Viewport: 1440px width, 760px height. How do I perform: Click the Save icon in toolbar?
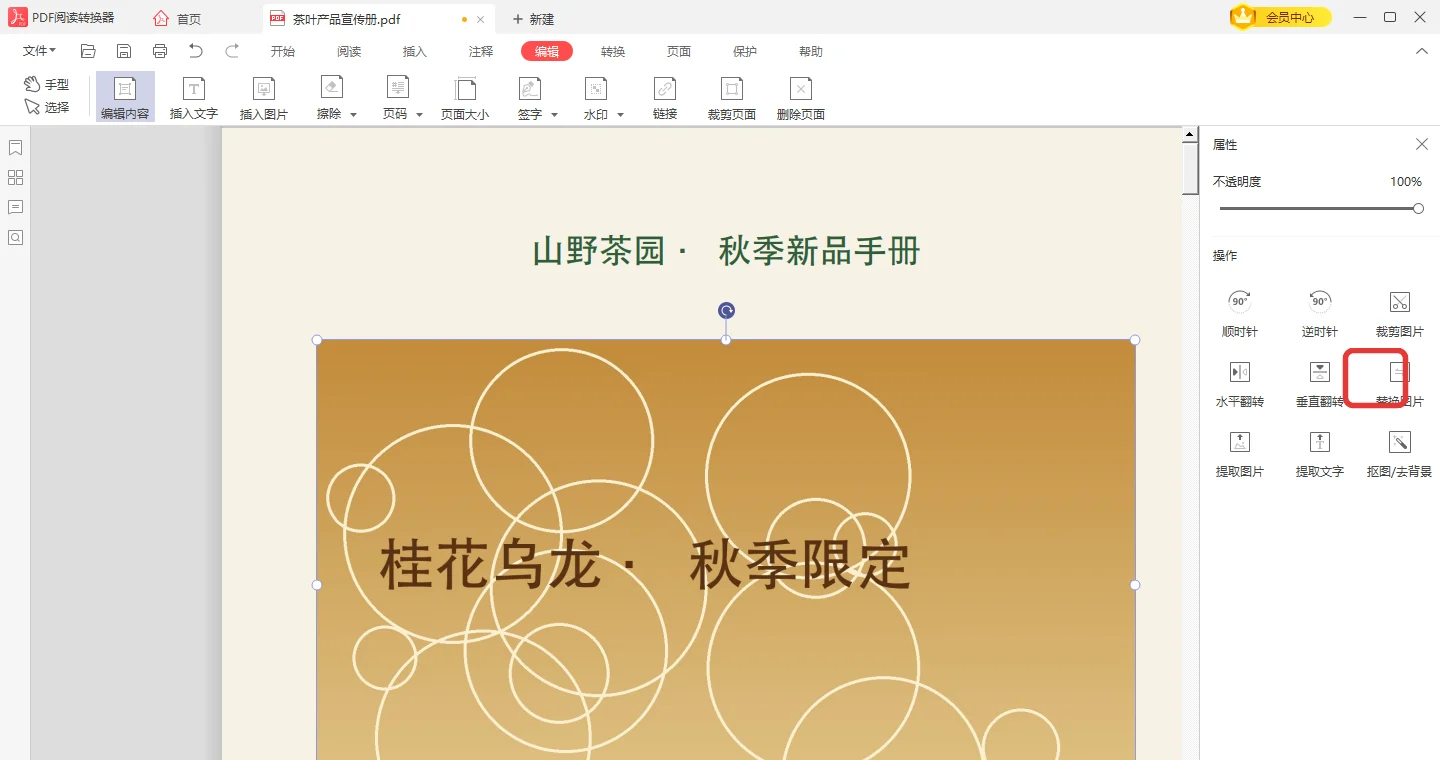(x=124, y=51)
